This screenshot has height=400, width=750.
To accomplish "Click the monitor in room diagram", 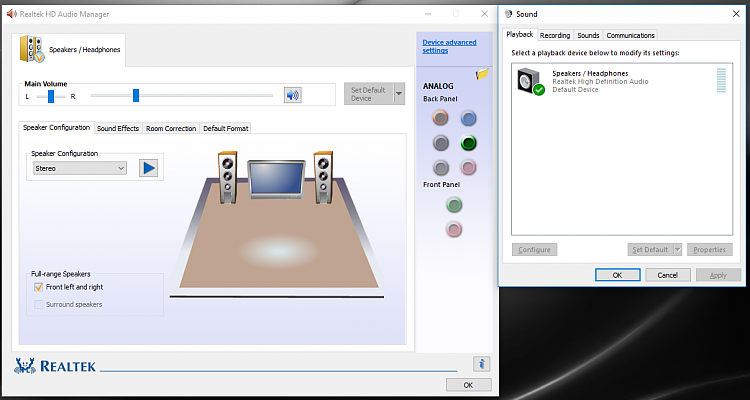I will point(276,179).
